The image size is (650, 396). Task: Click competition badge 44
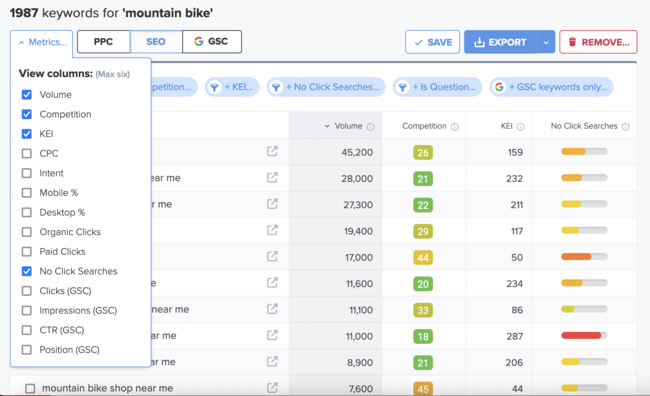click(423, 258)
